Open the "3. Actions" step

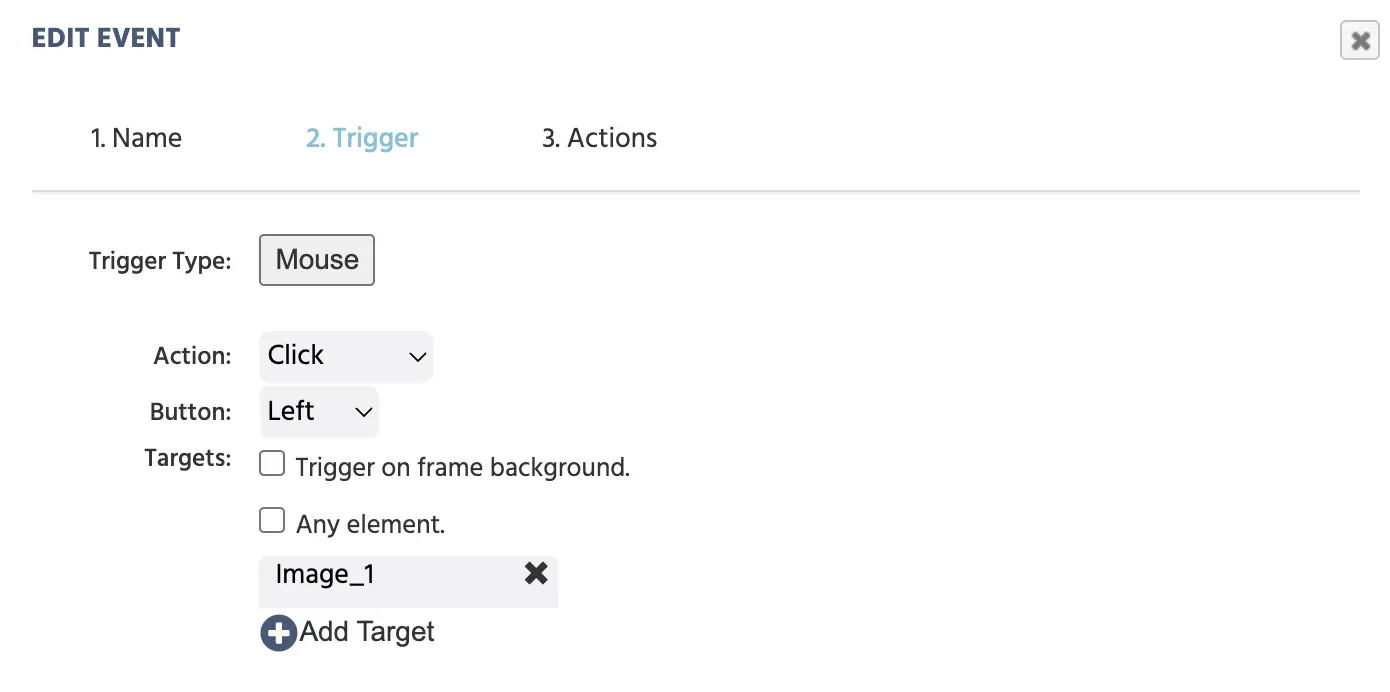[599, 138]
